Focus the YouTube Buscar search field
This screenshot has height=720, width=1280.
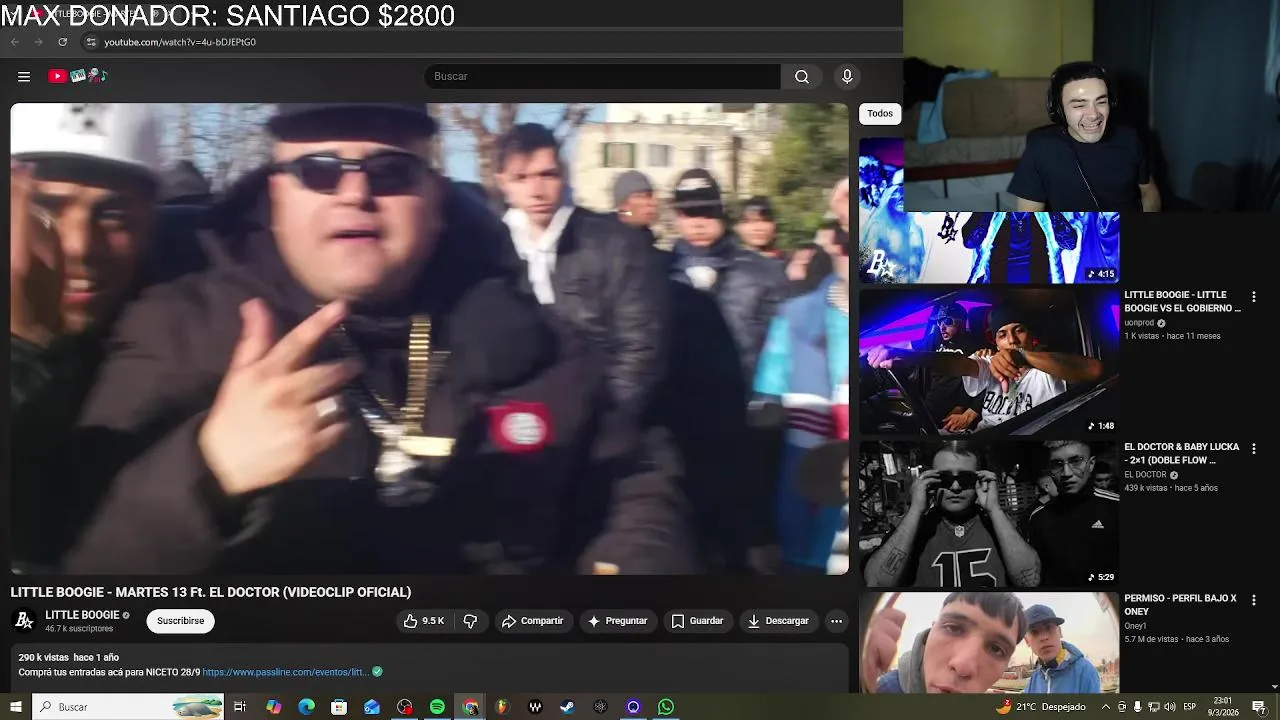[x=603, y=76]
